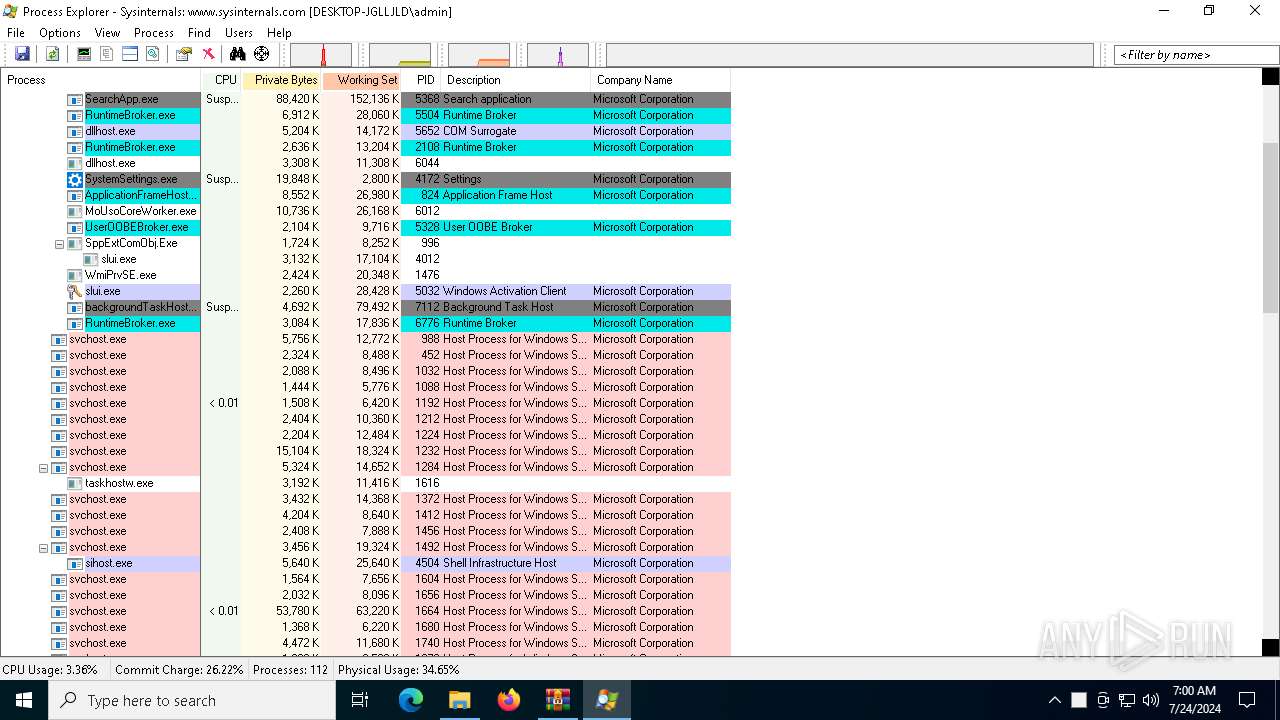
Task: Click the 'COM Surrogate' description cell
Action: click(x=480, y=131)
